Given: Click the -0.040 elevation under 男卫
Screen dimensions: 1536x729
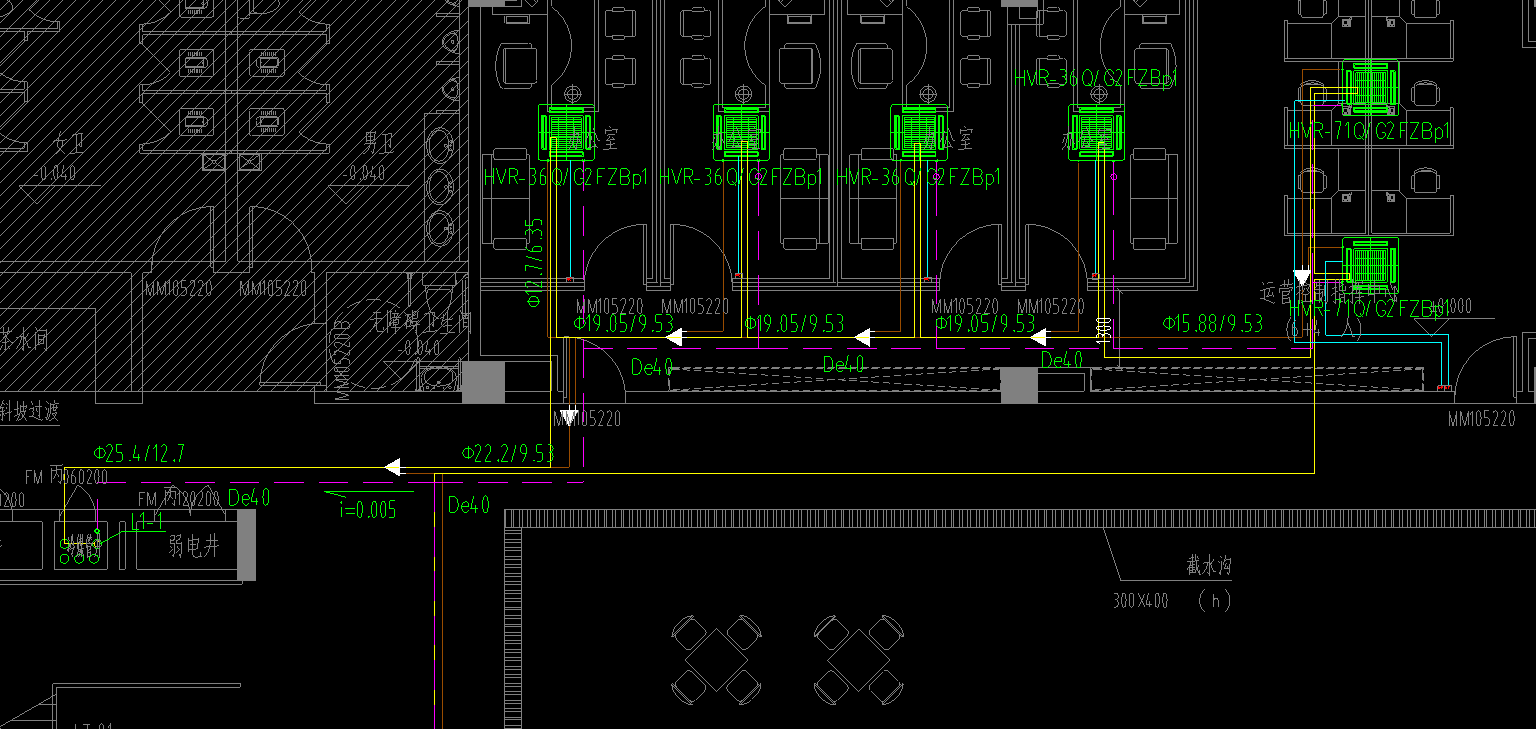Looking at the screenshot, I should (364, 174).
